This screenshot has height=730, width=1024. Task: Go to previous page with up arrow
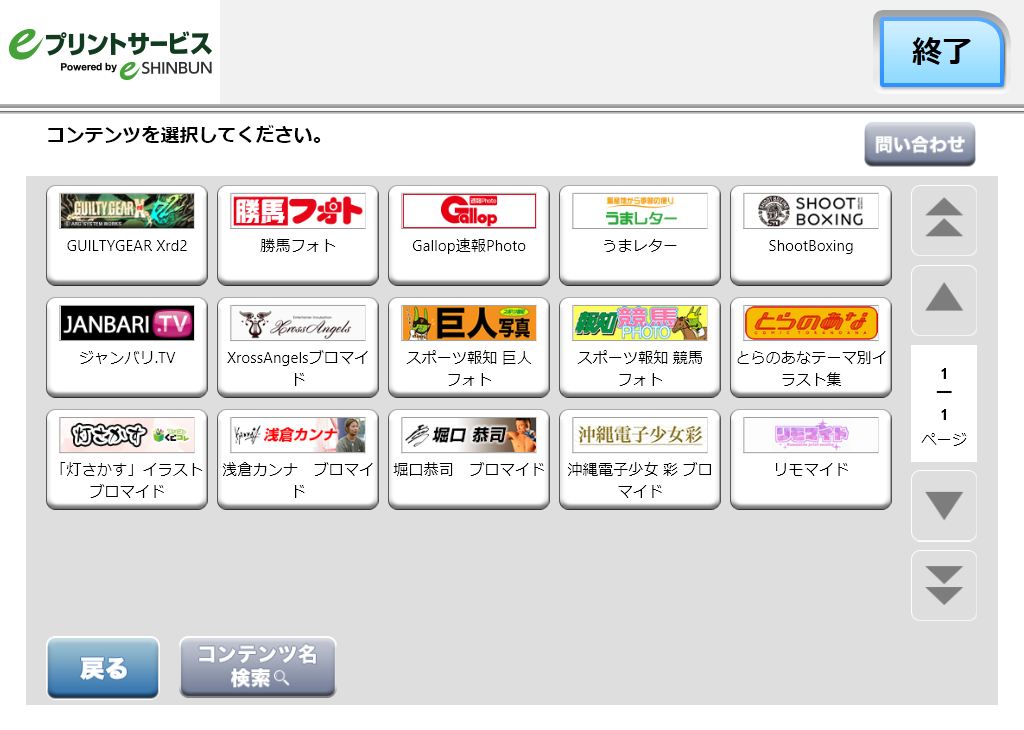[x=944, y=300]
